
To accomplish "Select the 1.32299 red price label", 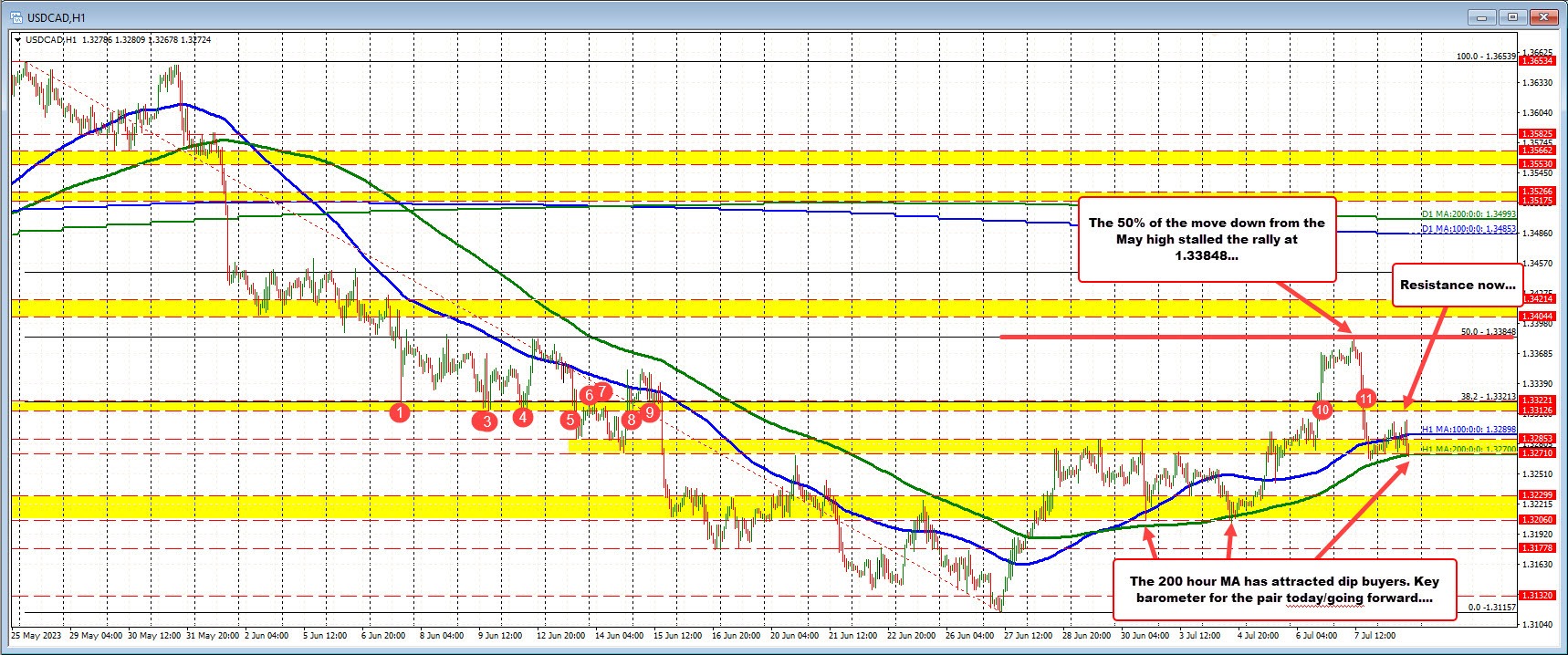I will (x=1537, y=494).
